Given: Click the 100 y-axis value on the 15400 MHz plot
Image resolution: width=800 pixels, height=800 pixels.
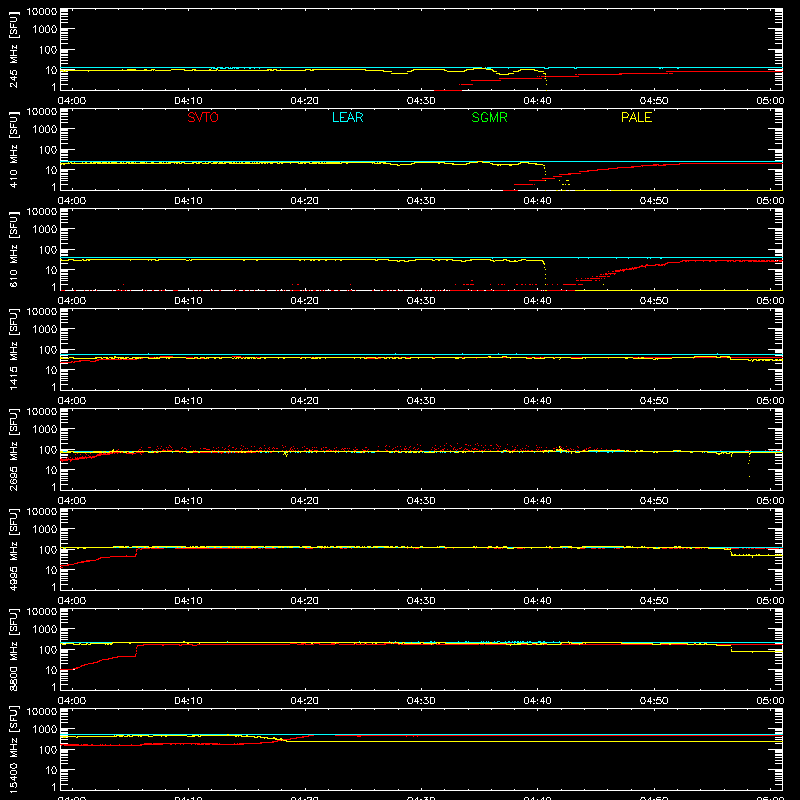Looking at the screenshot, I should click(x=48, y=750).
